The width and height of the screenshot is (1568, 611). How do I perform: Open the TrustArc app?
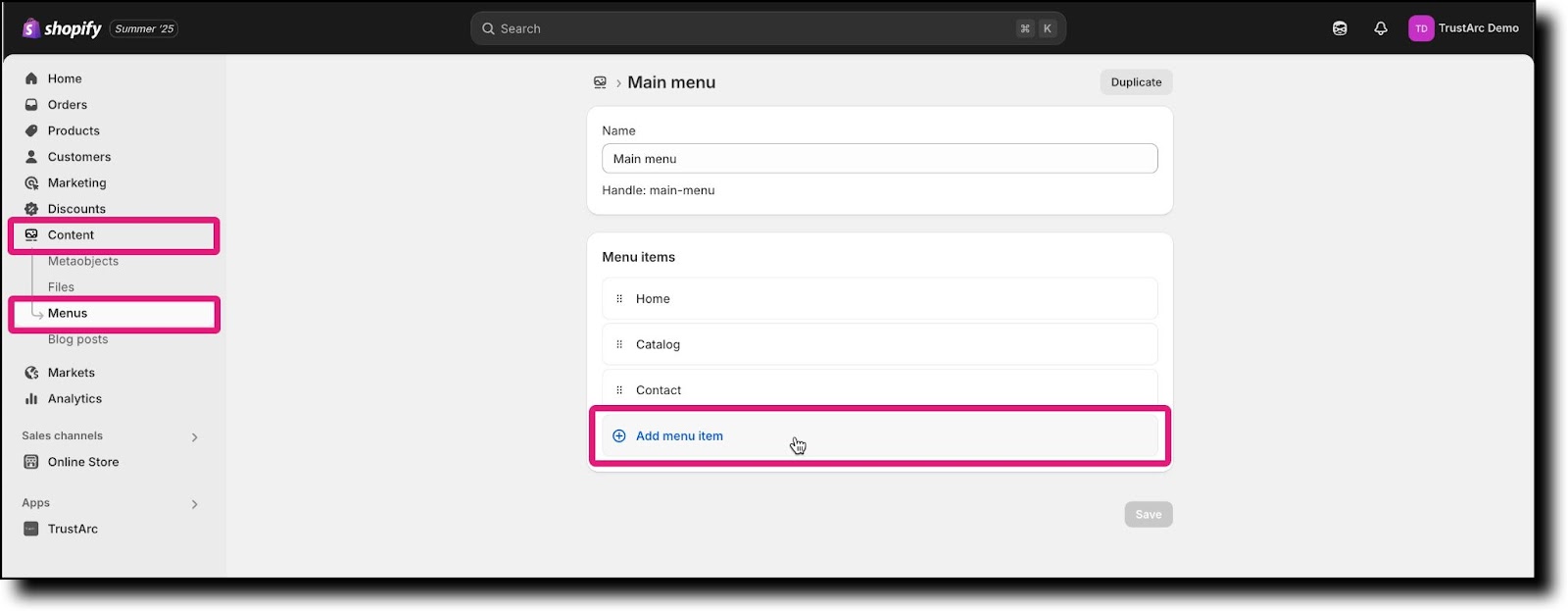pyautogui.click(x=73, y=529)
